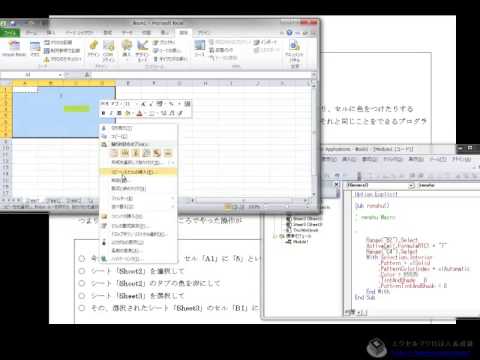Select radio for Sheet3 cell「B1」option
This screenshot has width=480, height=360.
tap(82, 308)
